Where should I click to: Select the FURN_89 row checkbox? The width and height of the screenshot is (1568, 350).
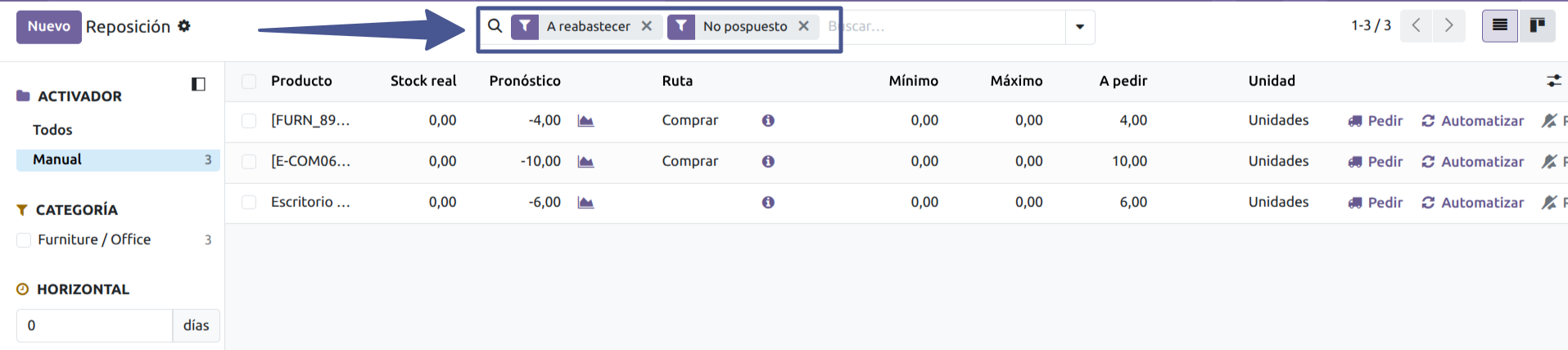pyautogui.click(x=249, y=121)
